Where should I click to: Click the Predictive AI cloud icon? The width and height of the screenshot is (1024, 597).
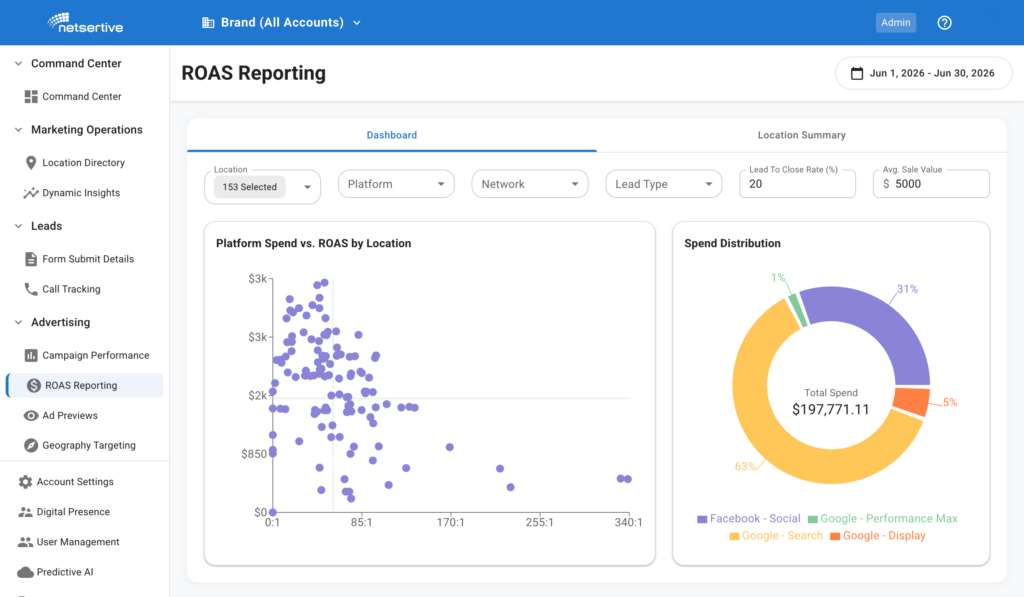pos(25,572)
